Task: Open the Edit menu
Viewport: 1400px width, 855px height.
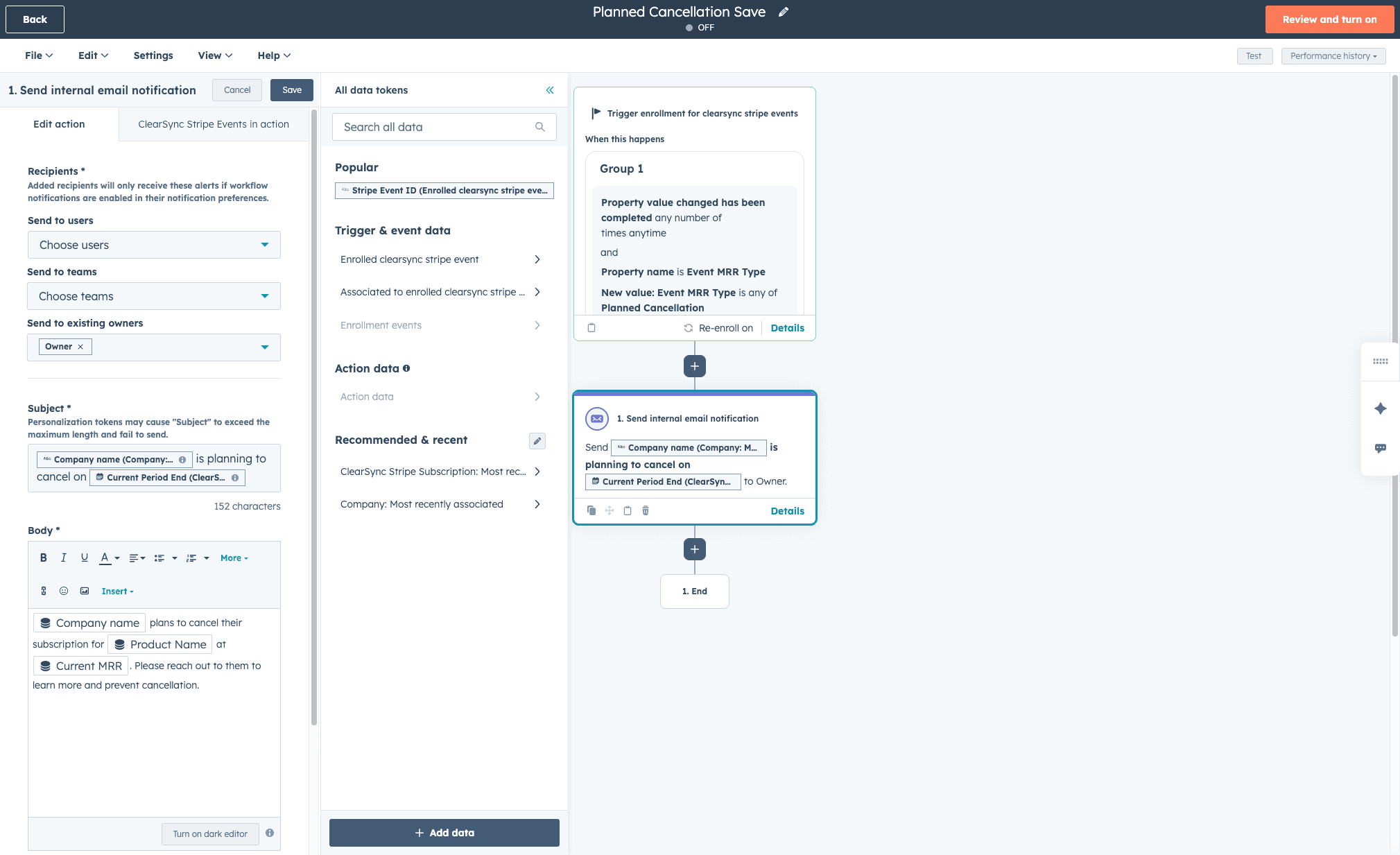Action: (x=93, y=55)
